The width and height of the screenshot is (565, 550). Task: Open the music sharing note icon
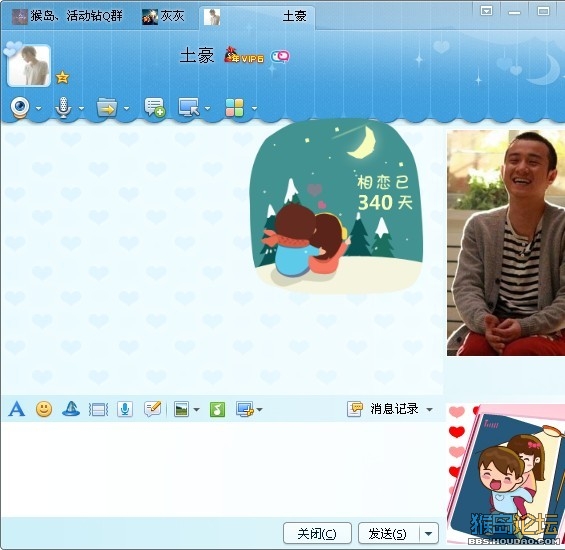click(x=217, y=409)
